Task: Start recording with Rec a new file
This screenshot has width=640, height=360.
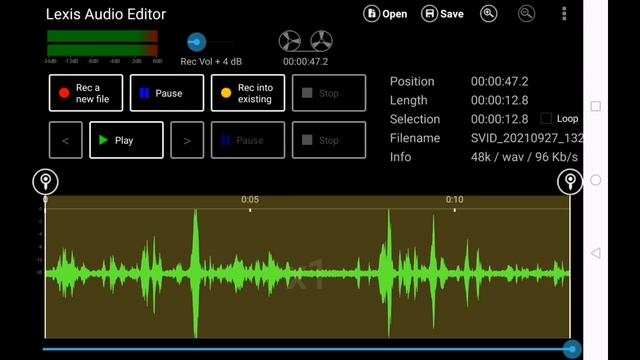Action: click(86, 93)
